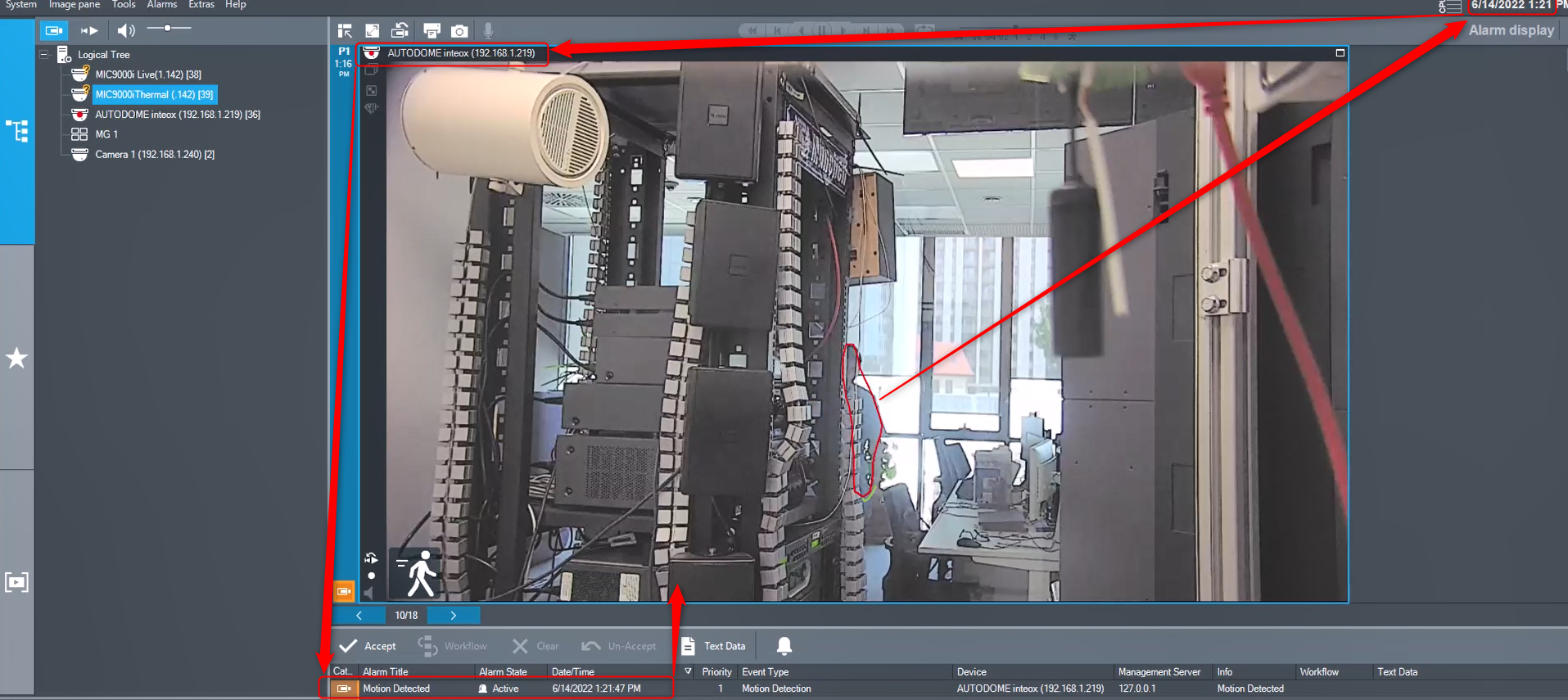Go to next alarm image pane page

454,615
